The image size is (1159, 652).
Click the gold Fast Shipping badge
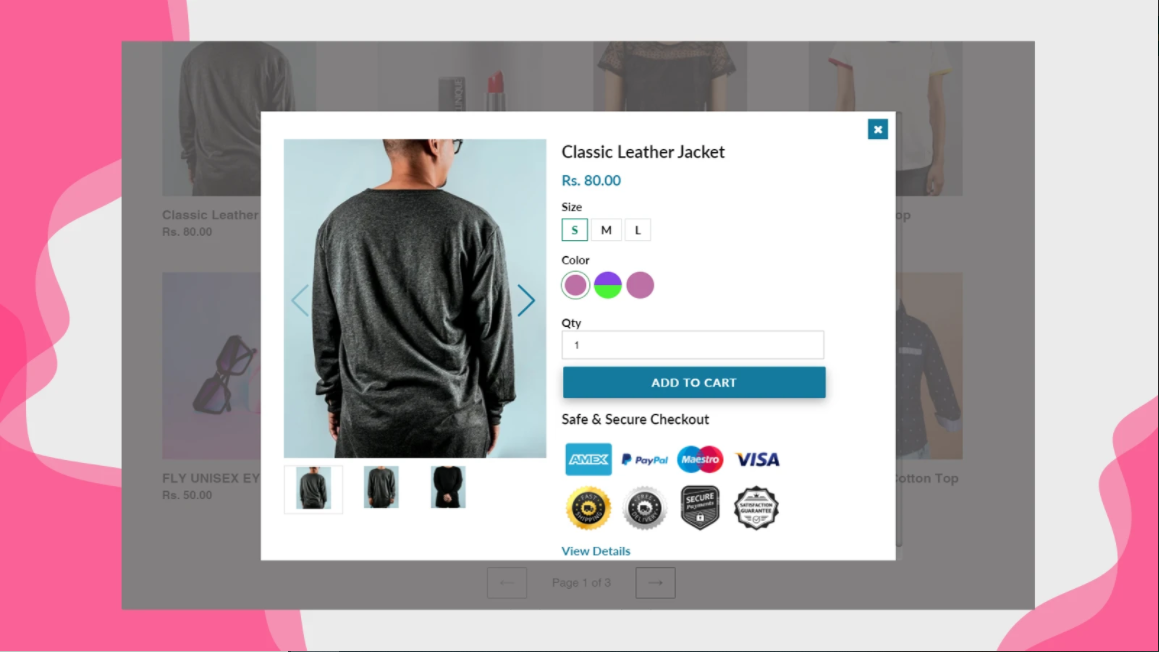point(588,508)
